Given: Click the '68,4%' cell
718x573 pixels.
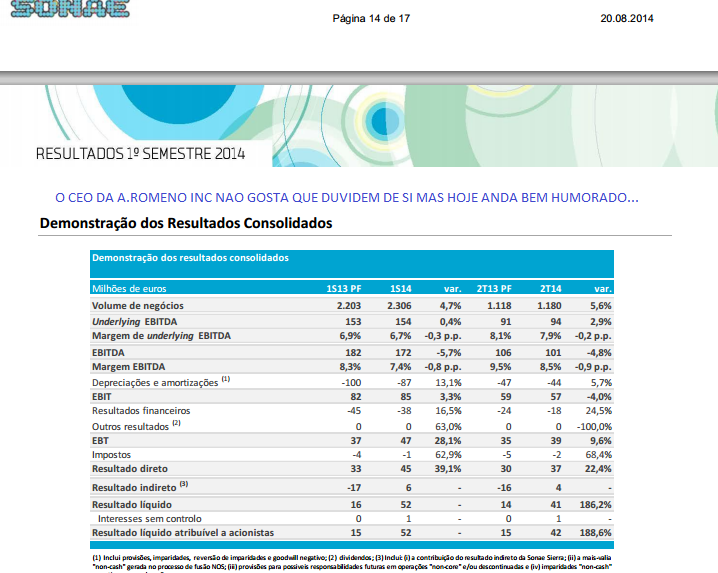Looking at the screenshot, I should coord(598,455).
